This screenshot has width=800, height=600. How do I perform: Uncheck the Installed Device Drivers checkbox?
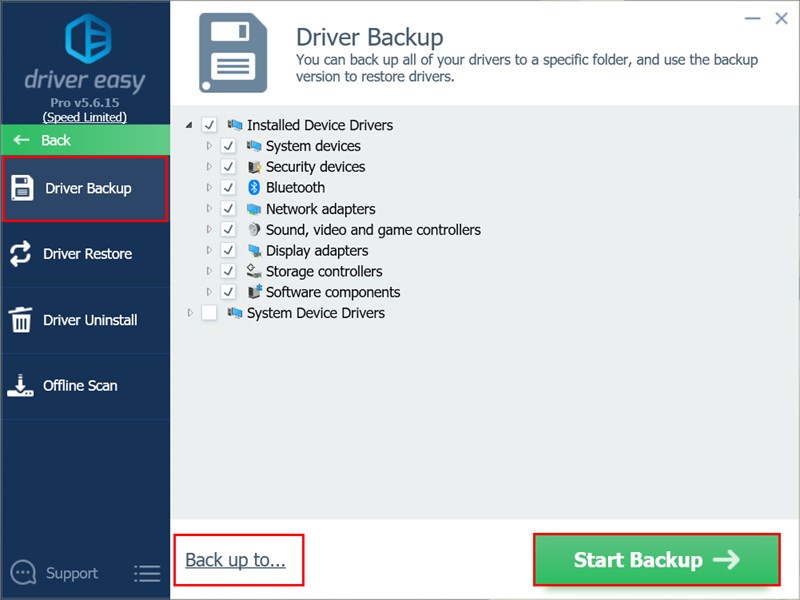pos(209,125)
